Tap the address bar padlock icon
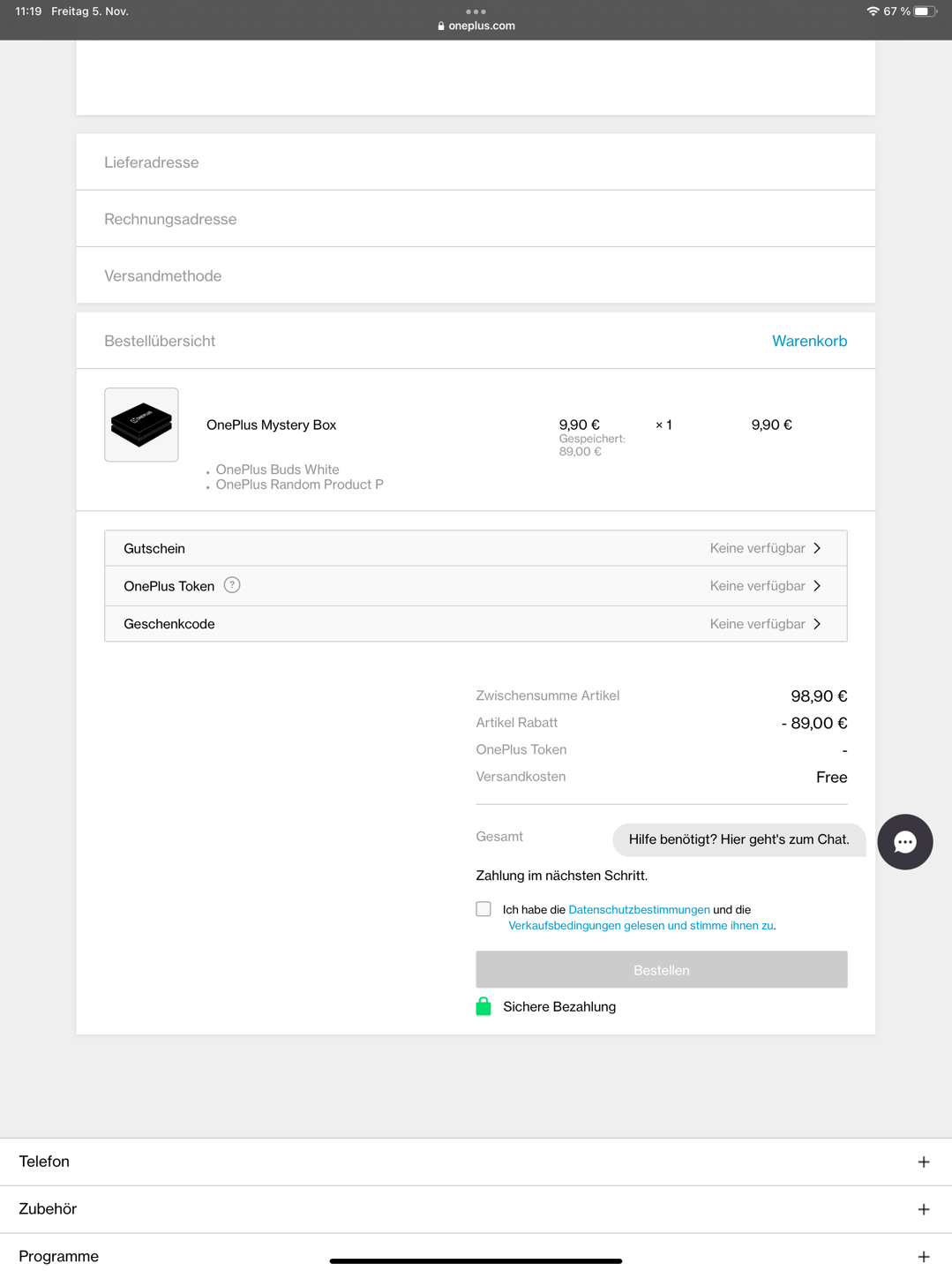The width and height of the screenshot is (952, 1271). 441,26
